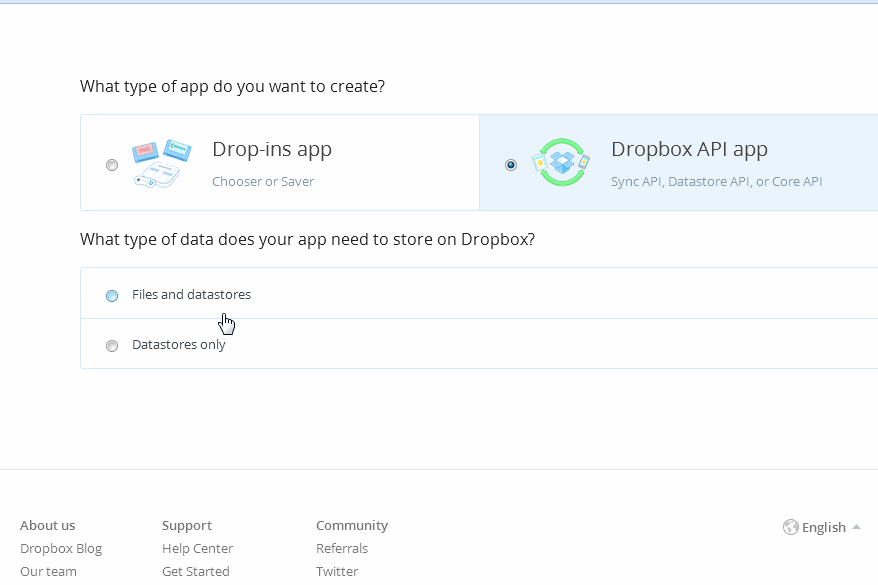The height and width of the screenshot is (585, 878).
Task: Click the Dropbox API sync box icon
Action: [561, 162]
